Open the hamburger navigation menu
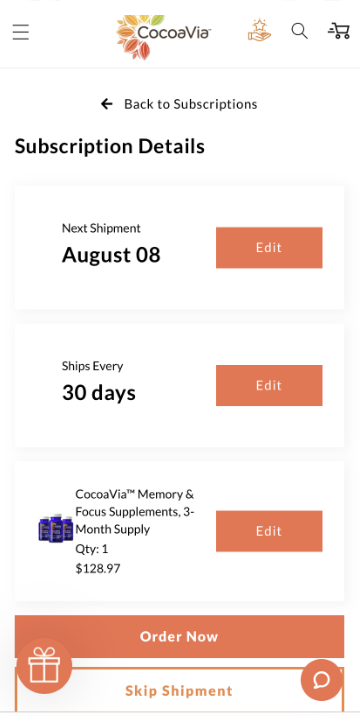The image size is (360, 717). [x=21, y=32]
